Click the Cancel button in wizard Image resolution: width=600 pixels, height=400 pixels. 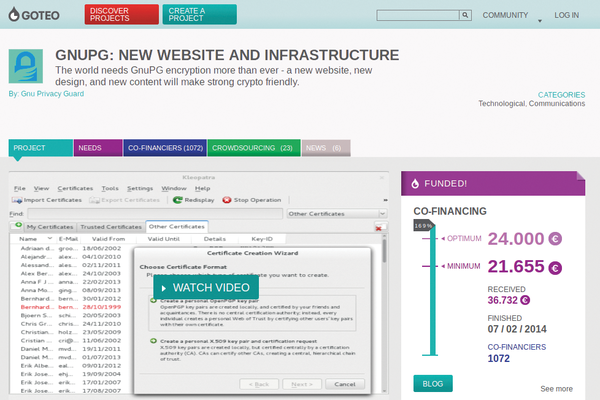pyautogui.click(x=345, y=384)
